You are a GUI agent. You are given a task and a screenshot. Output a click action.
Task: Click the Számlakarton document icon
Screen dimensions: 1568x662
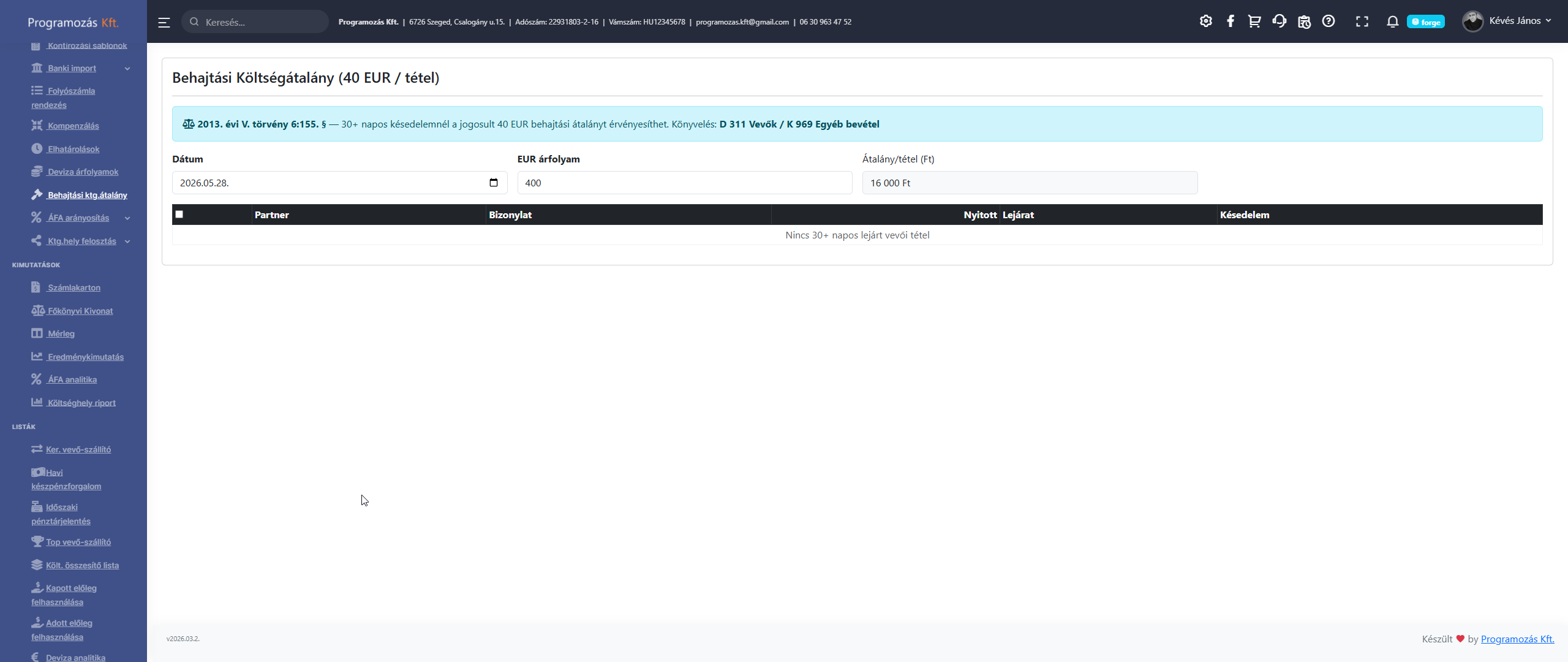36,287
